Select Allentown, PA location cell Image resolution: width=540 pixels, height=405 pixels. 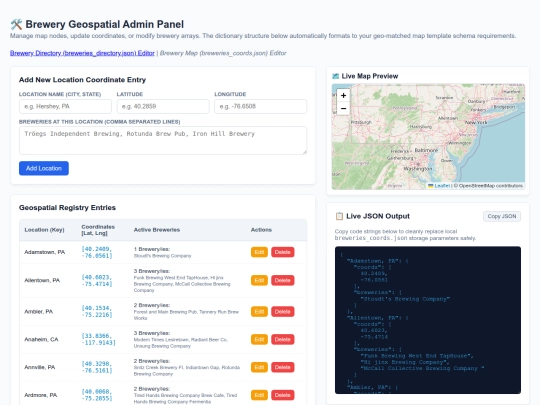42,280
